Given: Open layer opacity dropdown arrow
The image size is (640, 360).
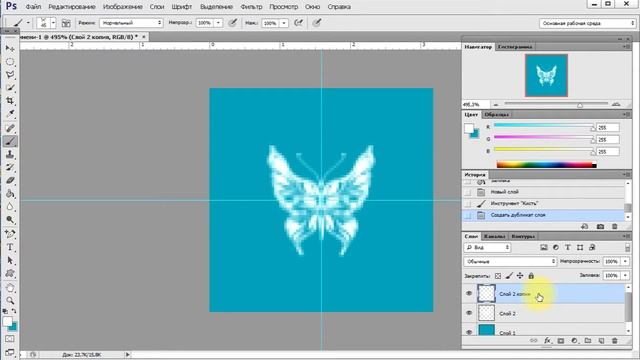Looking at the screenshot, I should (625, 261).
